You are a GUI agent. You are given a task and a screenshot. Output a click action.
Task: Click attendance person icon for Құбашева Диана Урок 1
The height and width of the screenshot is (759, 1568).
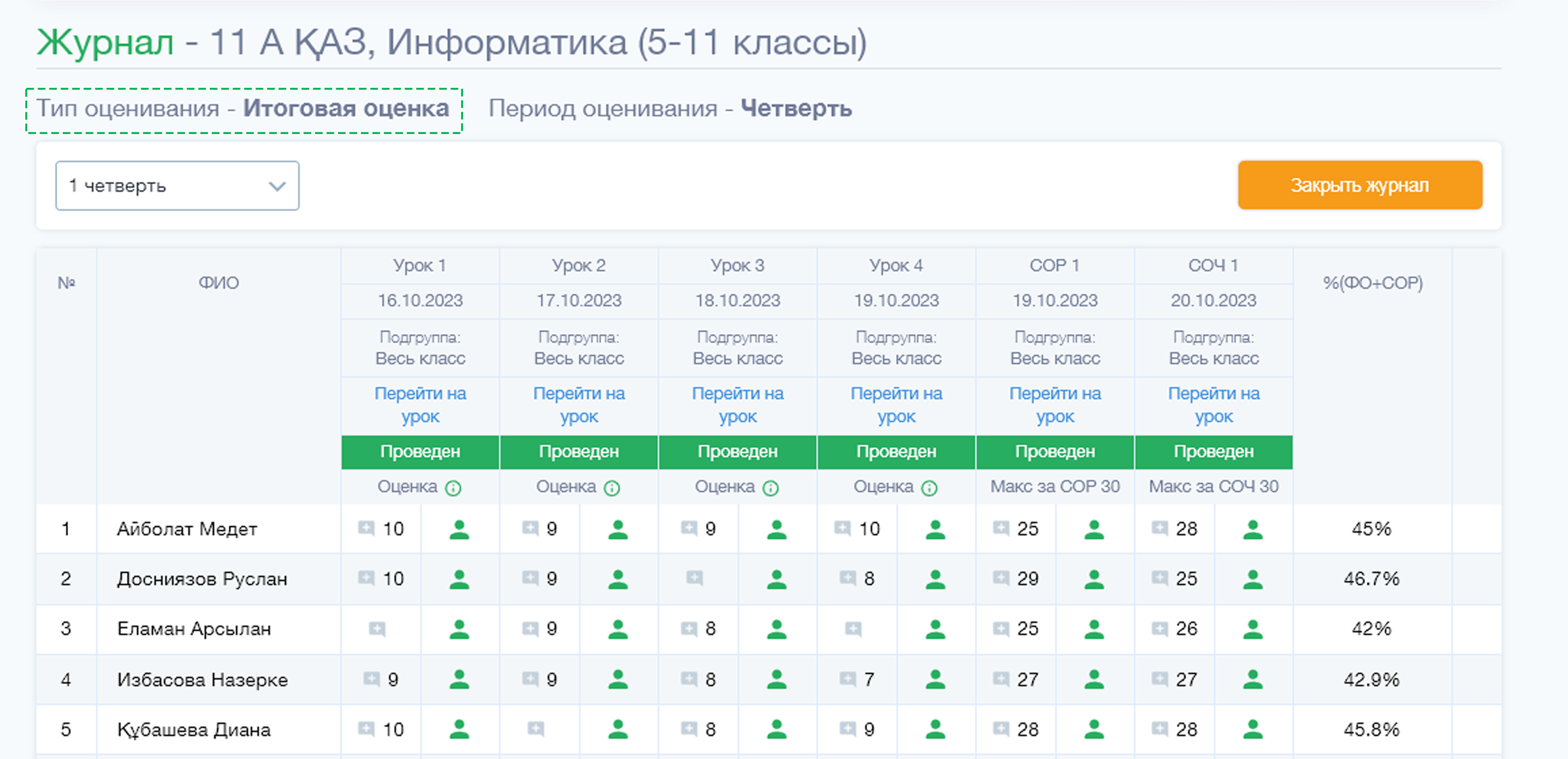(x=459, y=729)
